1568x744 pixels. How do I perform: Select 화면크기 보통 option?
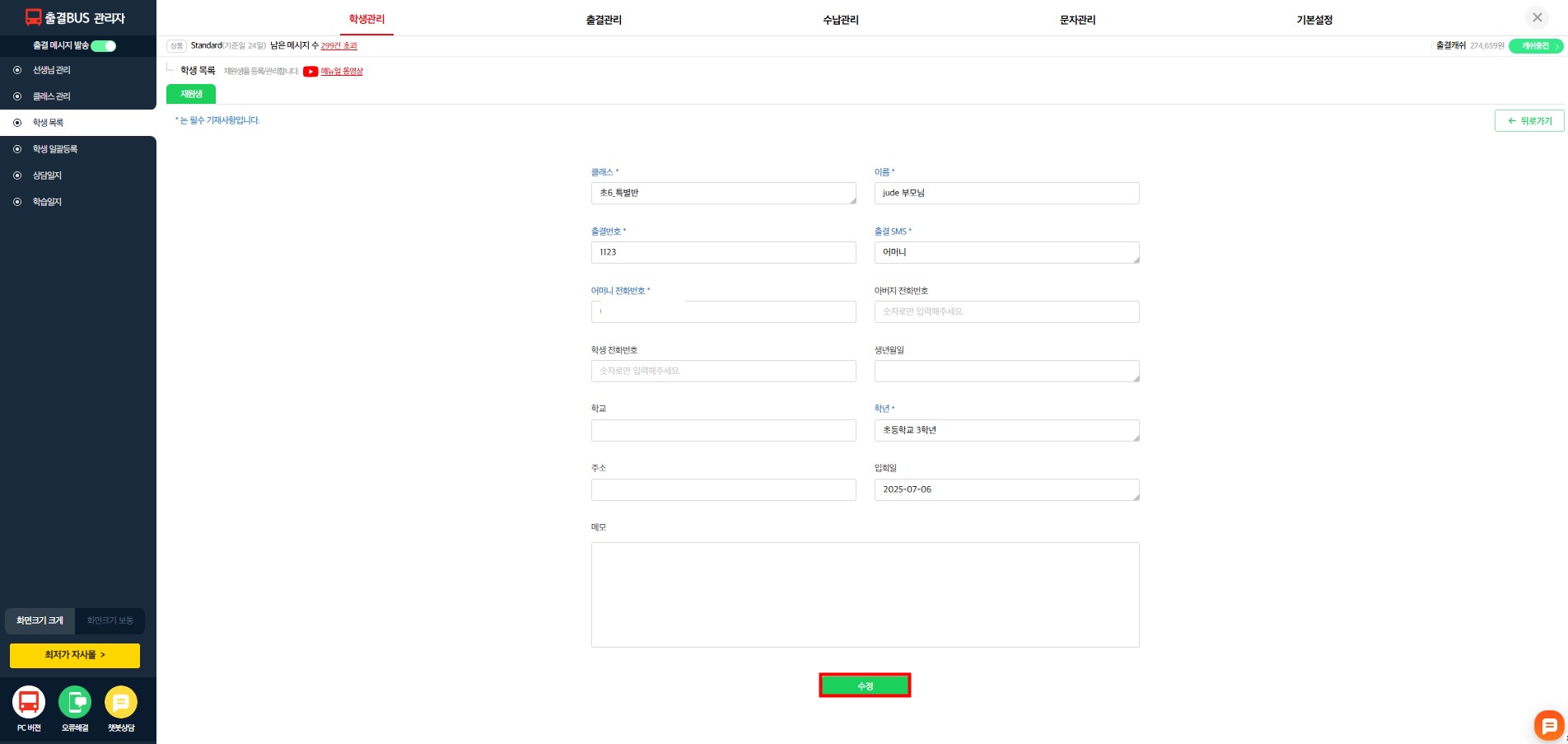(x=110, y=620)
